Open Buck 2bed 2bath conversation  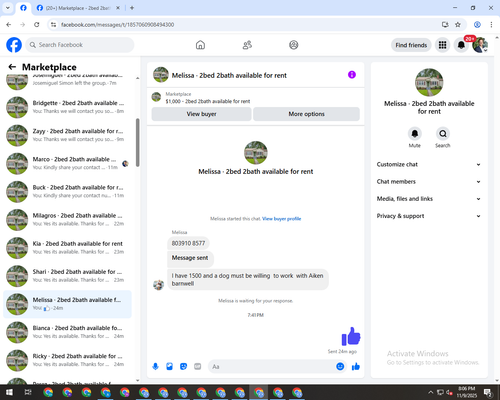[67, 191]
